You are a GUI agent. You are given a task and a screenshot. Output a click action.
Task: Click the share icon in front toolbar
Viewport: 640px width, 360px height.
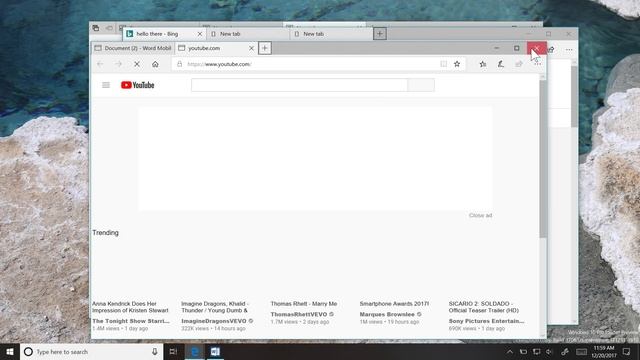click(519, 64)
